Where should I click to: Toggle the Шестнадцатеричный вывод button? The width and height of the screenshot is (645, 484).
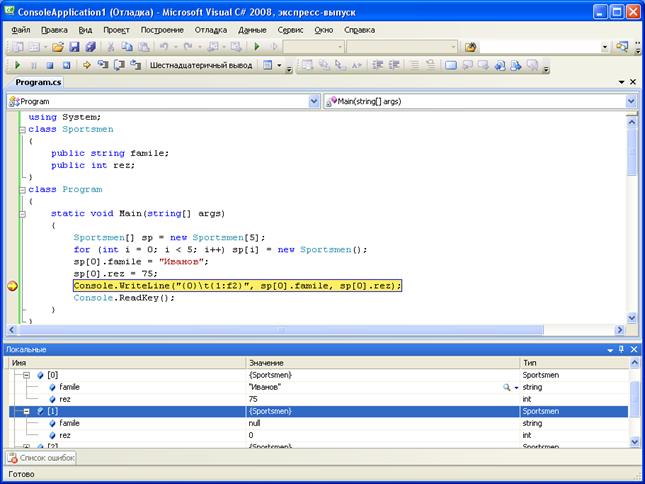(200, 66)
